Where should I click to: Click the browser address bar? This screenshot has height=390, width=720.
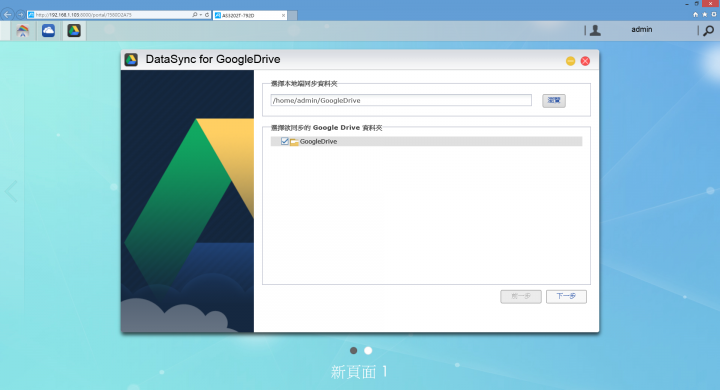tap(110, 15)
